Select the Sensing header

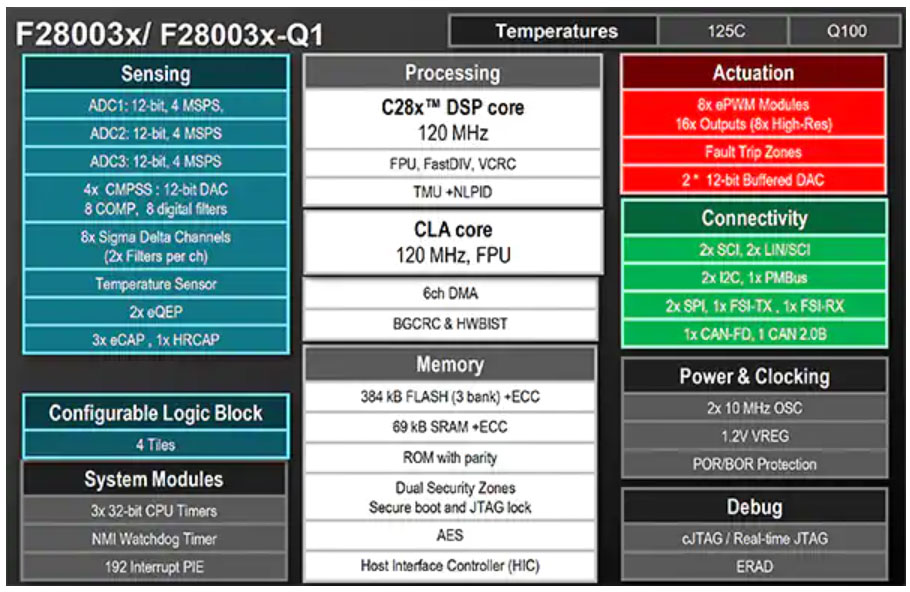156,74
